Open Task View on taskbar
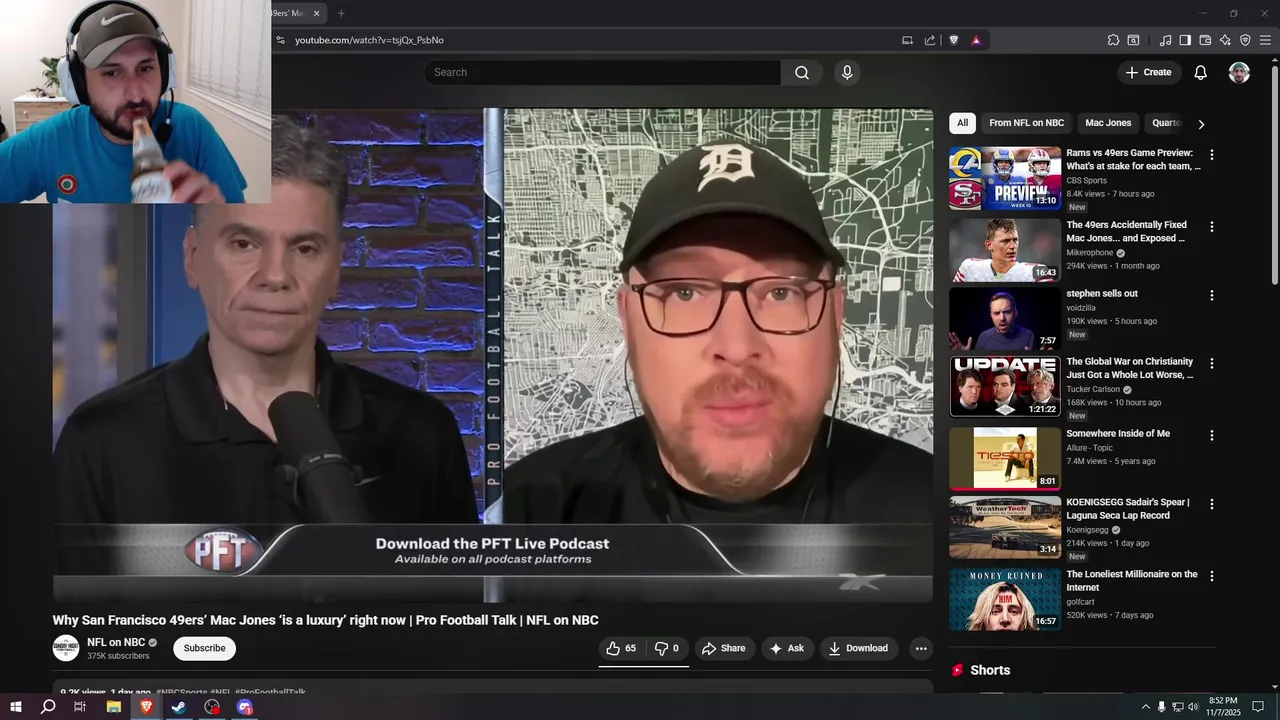The width and height of the screenshot is (1280, 720). tap(80, 707)
